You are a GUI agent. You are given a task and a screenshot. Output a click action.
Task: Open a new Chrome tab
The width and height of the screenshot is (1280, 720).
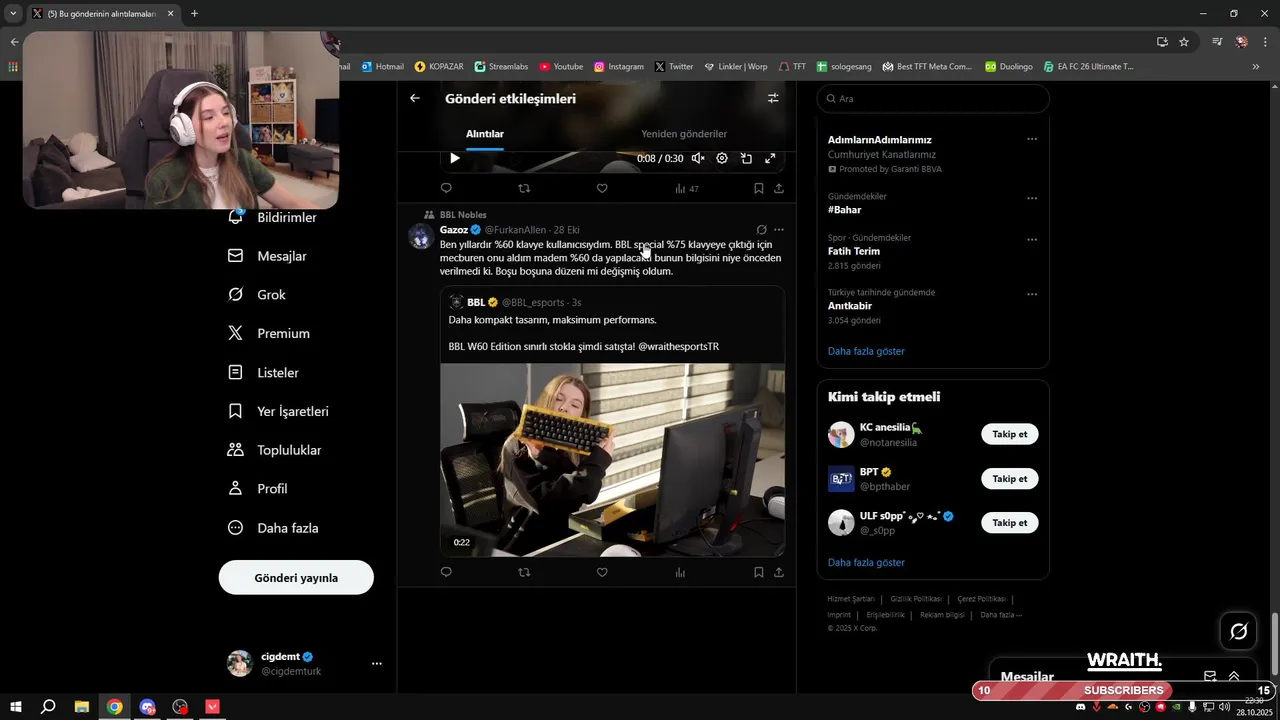click(x=194, y=14)
